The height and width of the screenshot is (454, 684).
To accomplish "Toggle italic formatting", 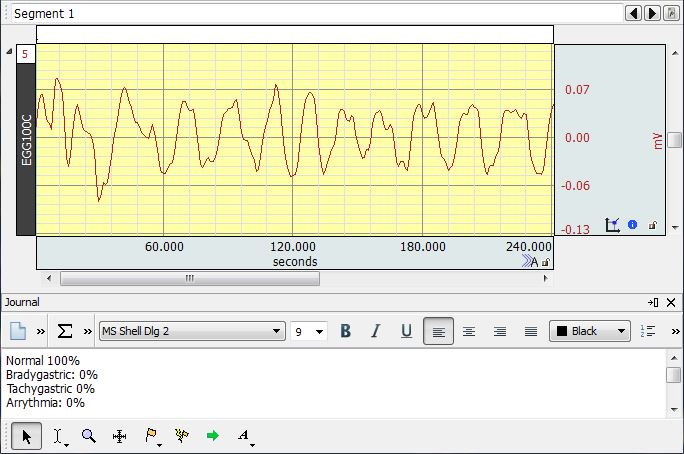I will tap(376, 331).
